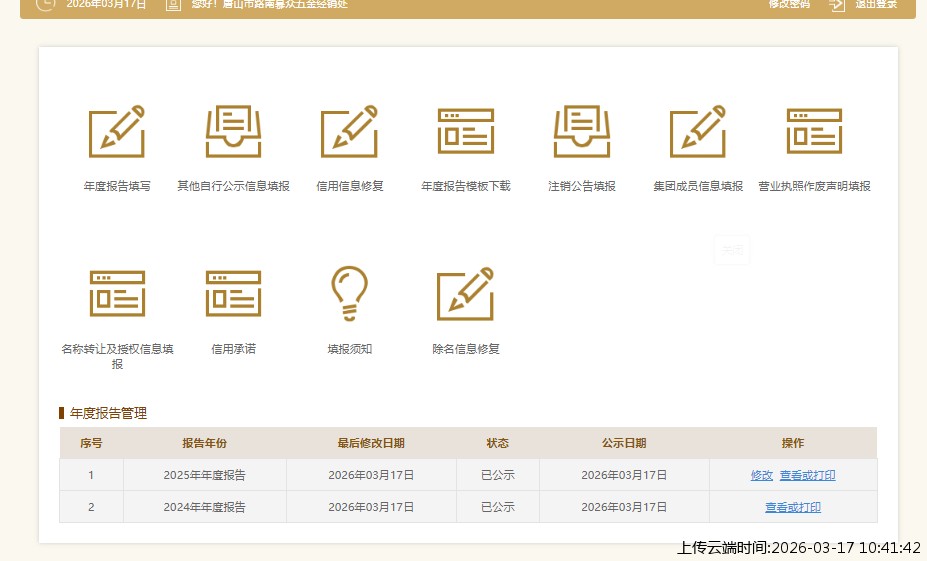Select the 信用承诺 form icon

(233, 294)
